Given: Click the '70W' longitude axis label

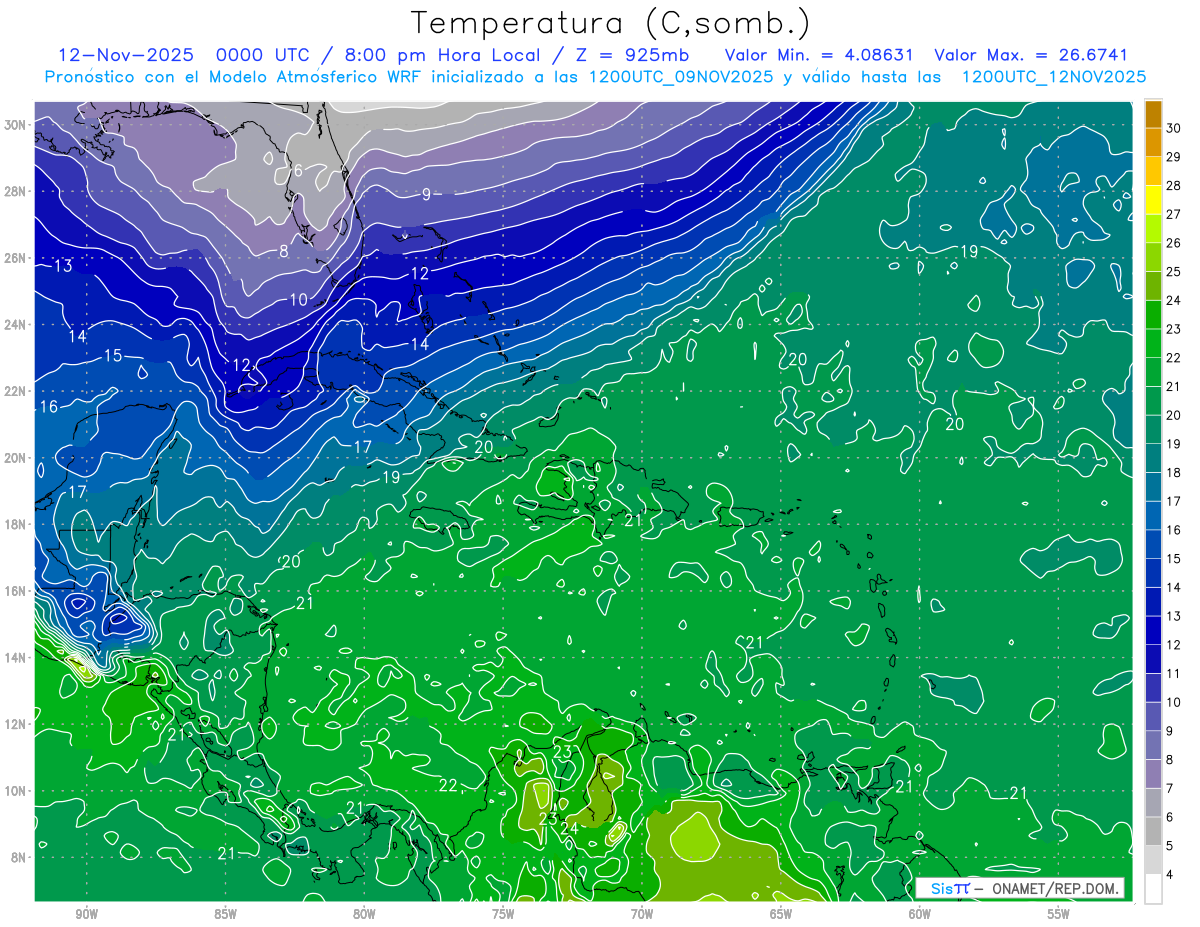Looking at the screenshot, I should (642, 914).
